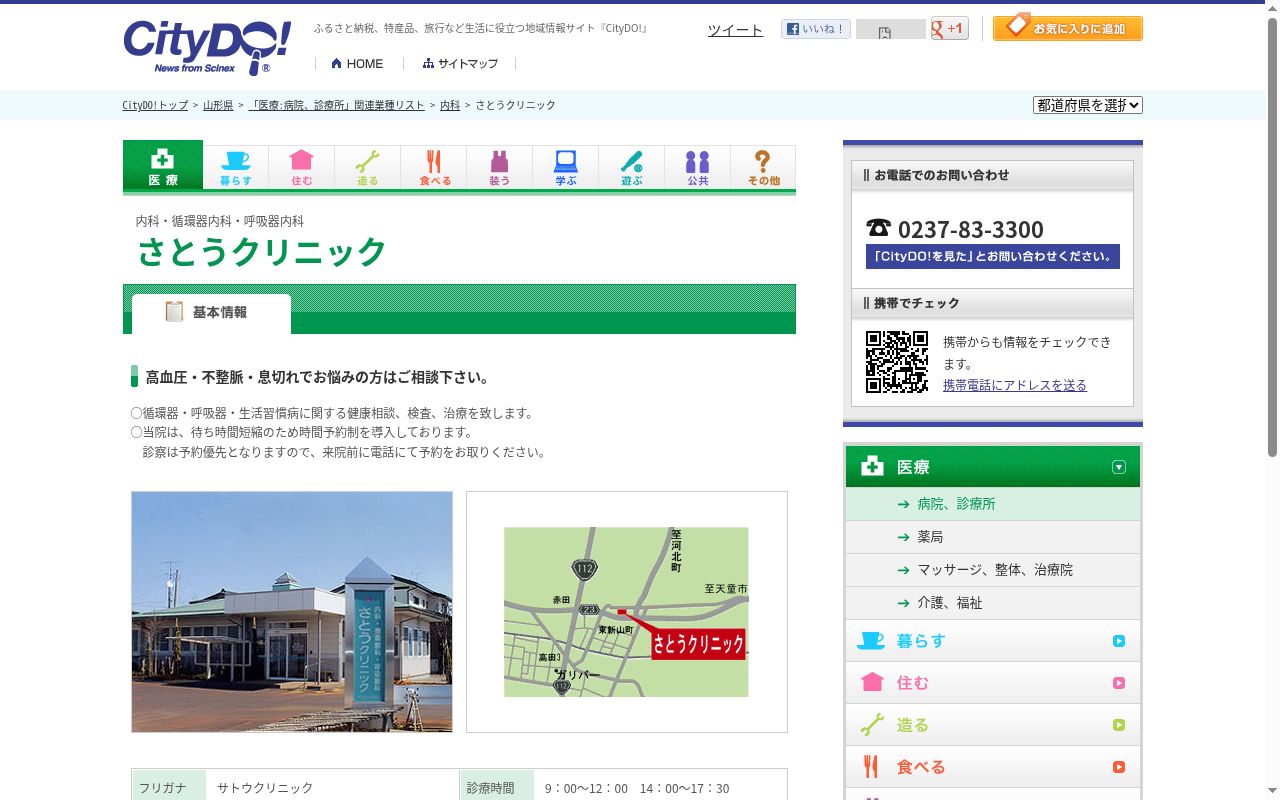Select the 公共 public category icon

[x=698, y=167]
